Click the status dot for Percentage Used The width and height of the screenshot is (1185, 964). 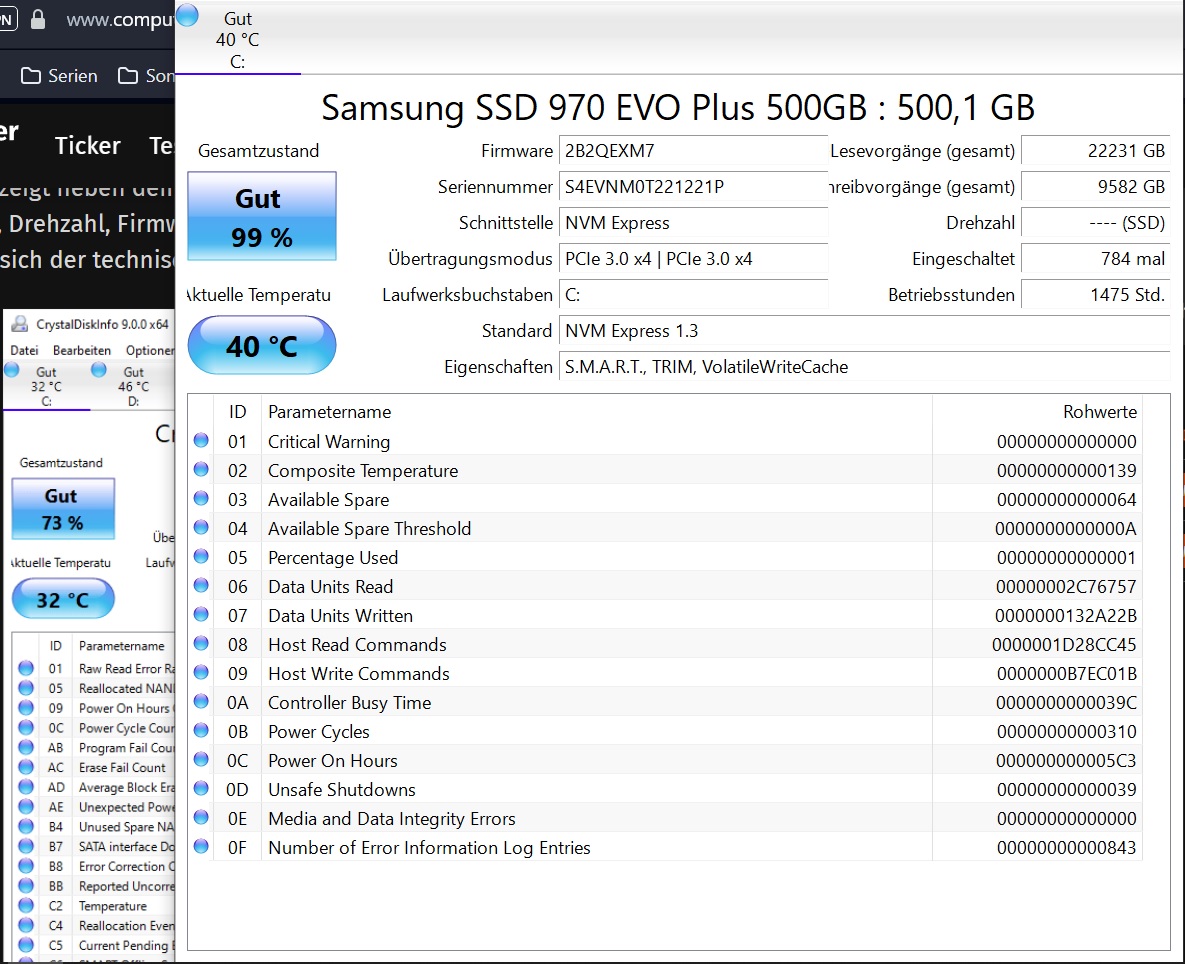point(201,557)
